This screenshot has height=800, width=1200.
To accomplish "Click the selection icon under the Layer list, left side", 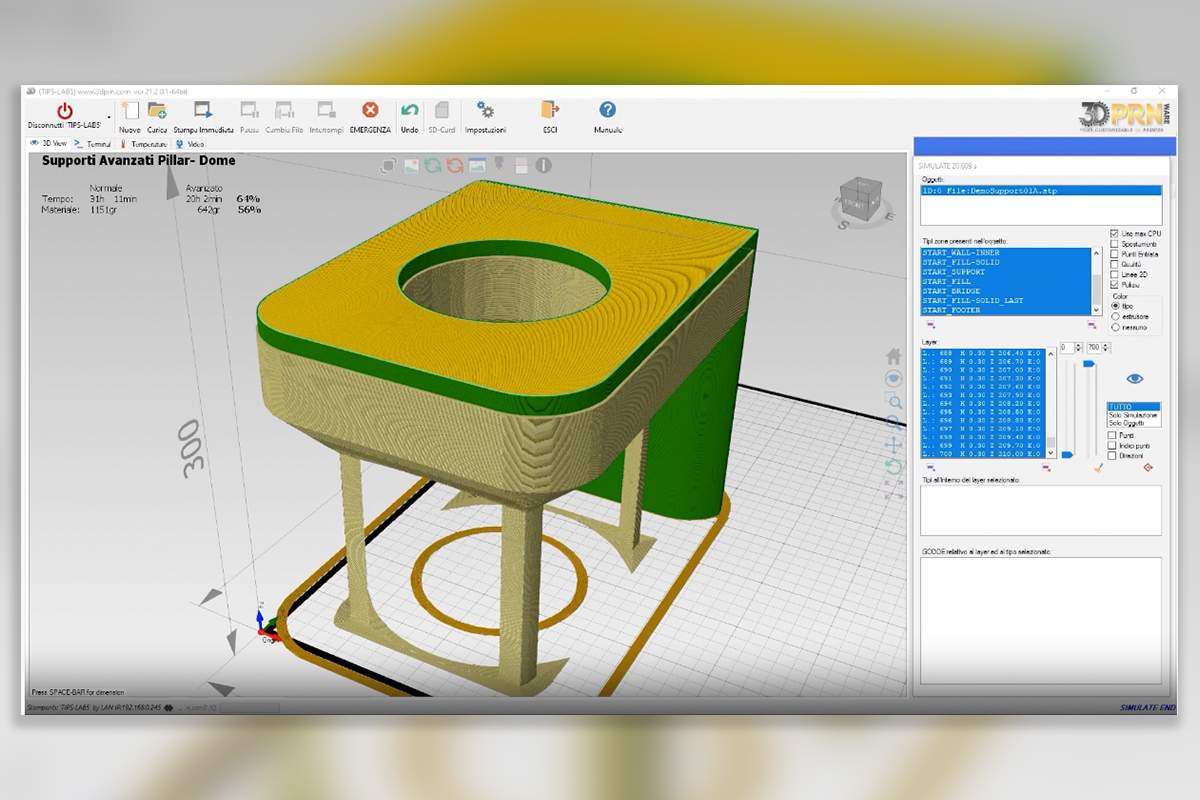I will click(x=931, y=467).
